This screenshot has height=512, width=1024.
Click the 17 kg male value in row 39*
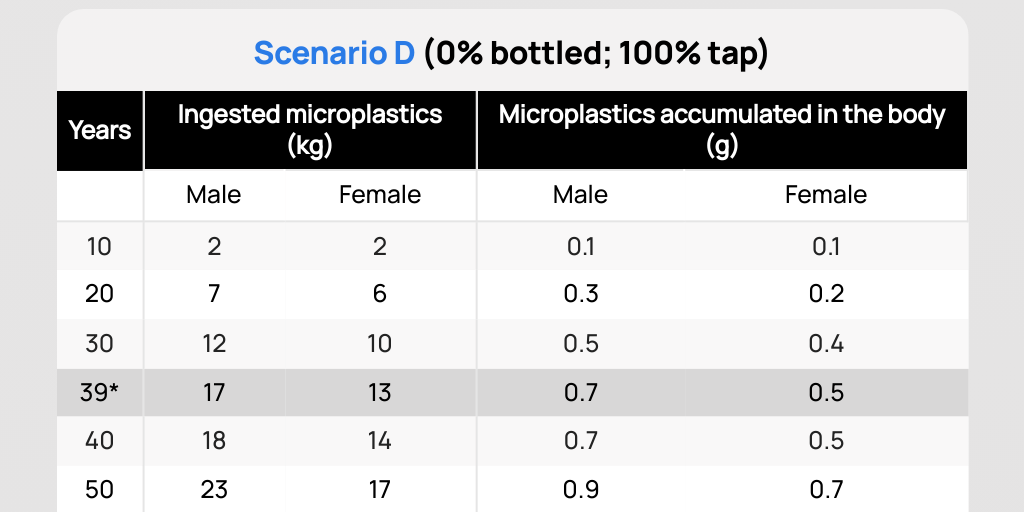(x=214, y=392)
